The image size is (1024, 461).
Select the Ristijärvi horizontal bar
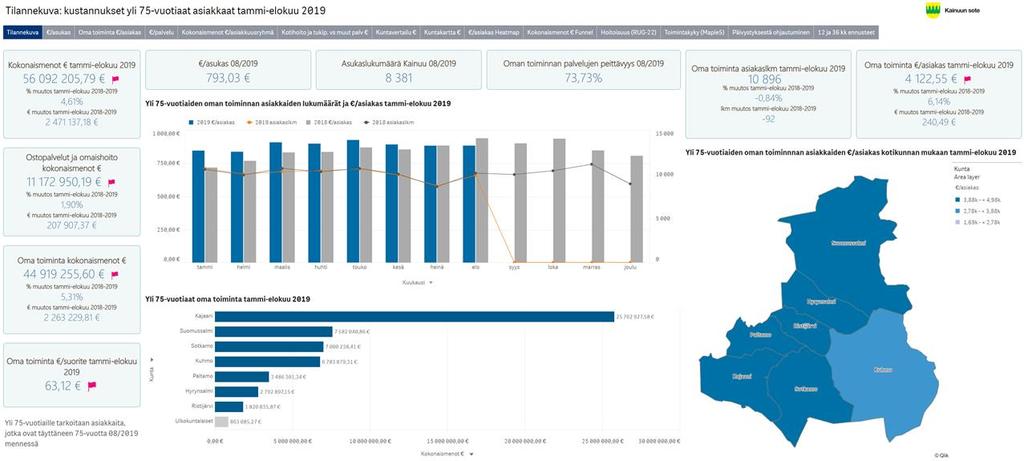(229, 406)
